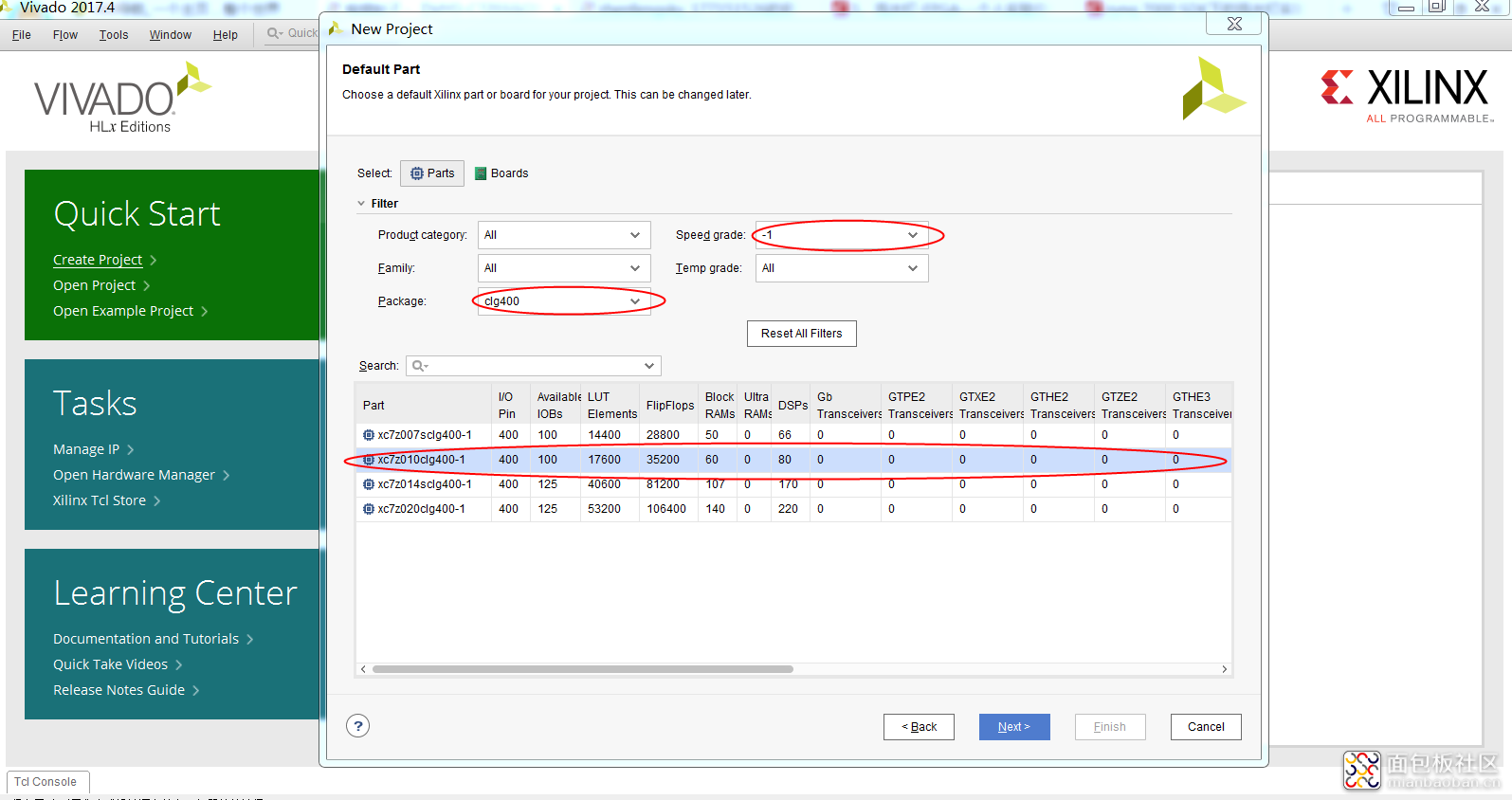Click the horizontal scrollbar of parts table

583,669
